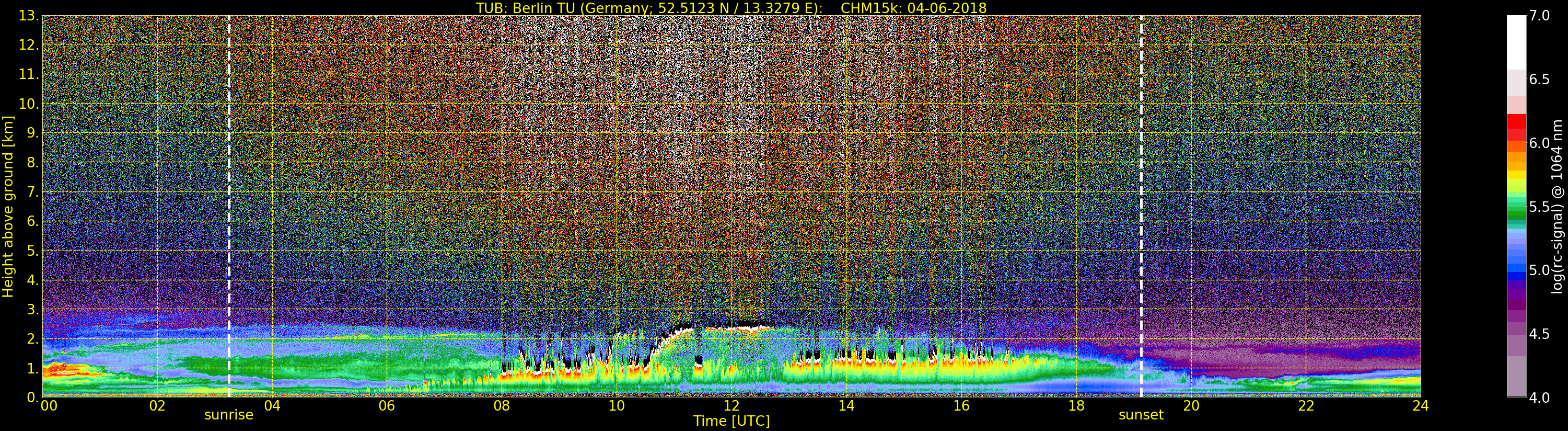Pick the blue band on the colorbar
1568x431 pixels.
[x=1516, y=268]
